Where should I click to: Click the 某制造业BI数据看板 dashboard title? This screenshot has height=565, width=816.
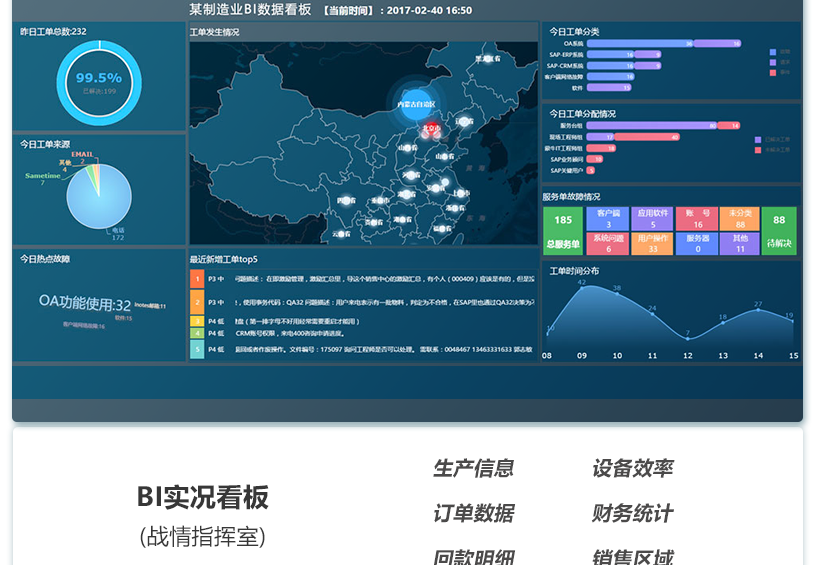click(x=250, y=9)
